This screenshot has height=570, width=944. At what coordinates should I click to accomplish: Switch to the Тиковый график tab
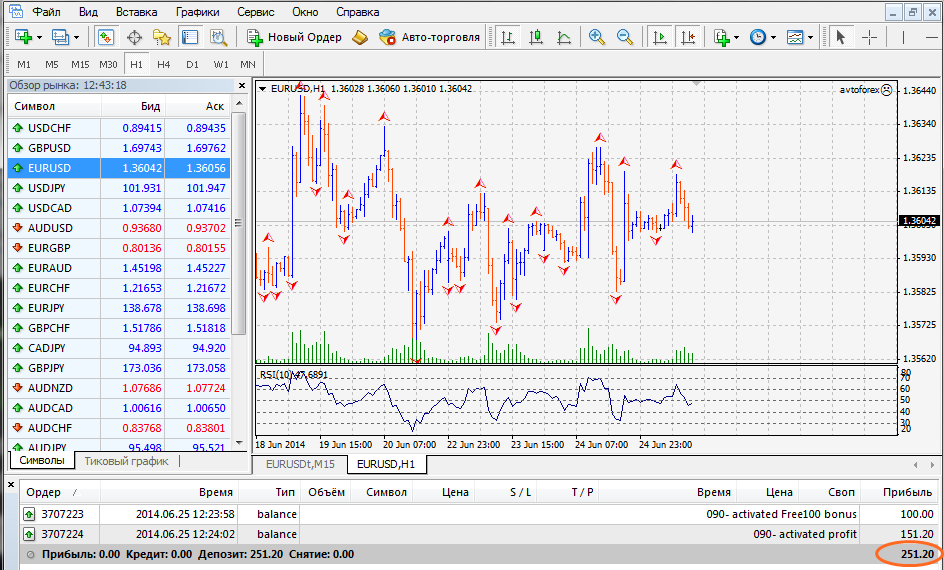(126, 461)
